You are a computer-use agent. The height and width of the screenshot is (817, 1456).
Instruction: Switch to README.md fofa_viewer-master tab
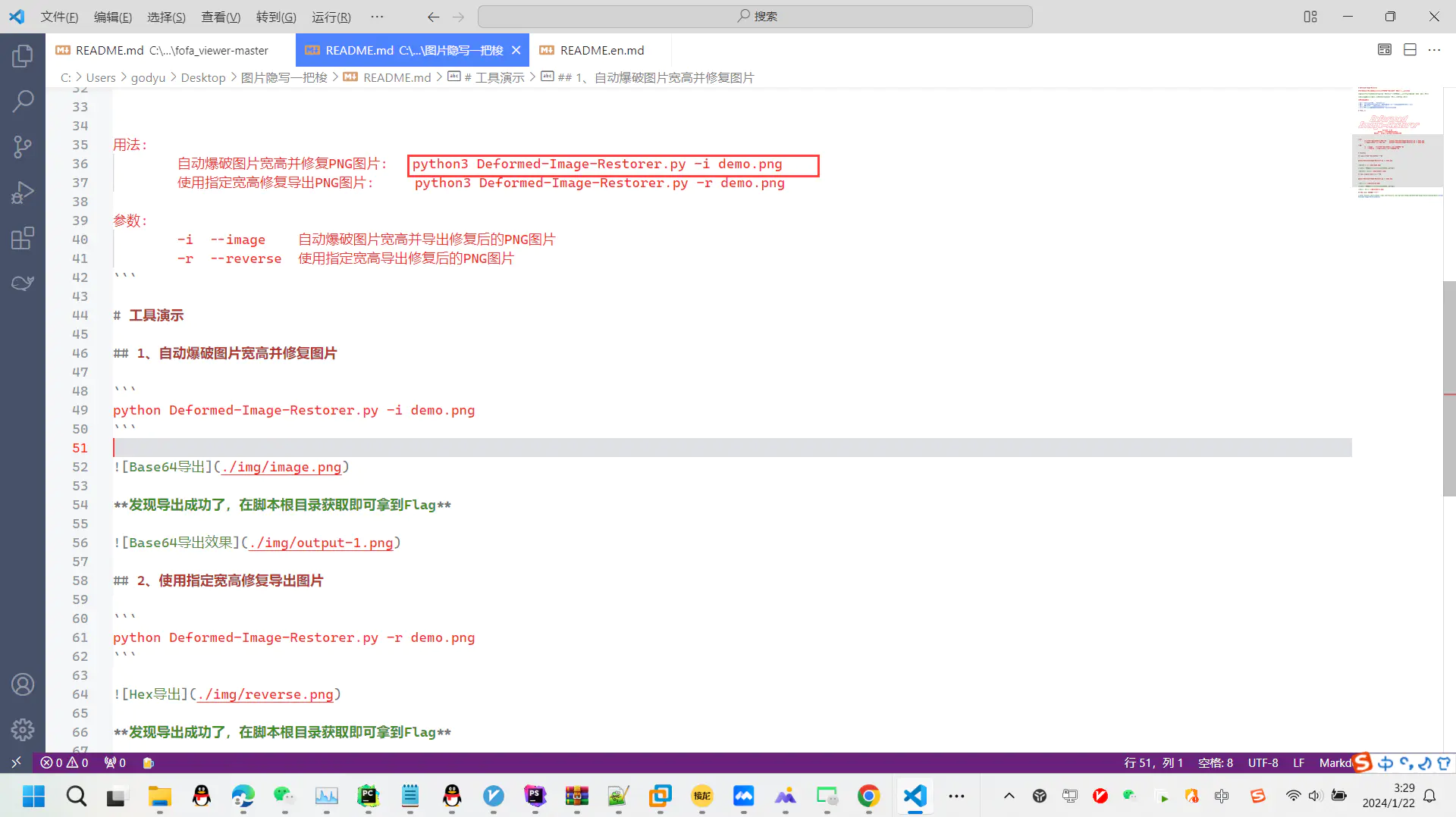[171, 50]
